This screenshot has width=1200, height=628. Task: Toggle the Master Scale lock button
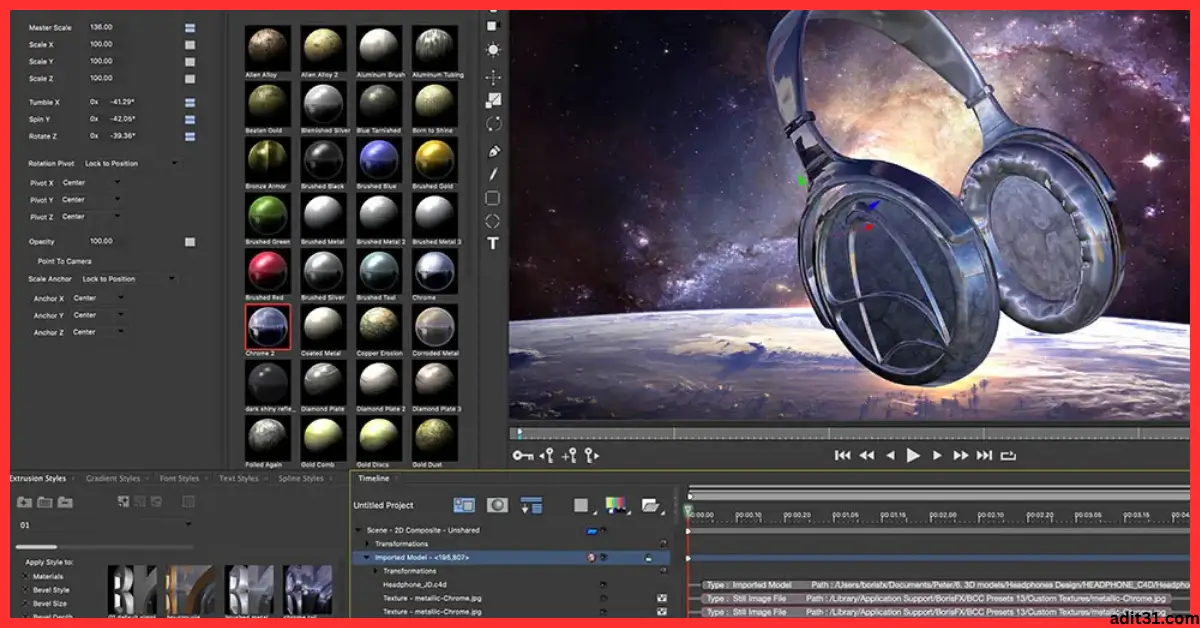click(x=190, y=28)
